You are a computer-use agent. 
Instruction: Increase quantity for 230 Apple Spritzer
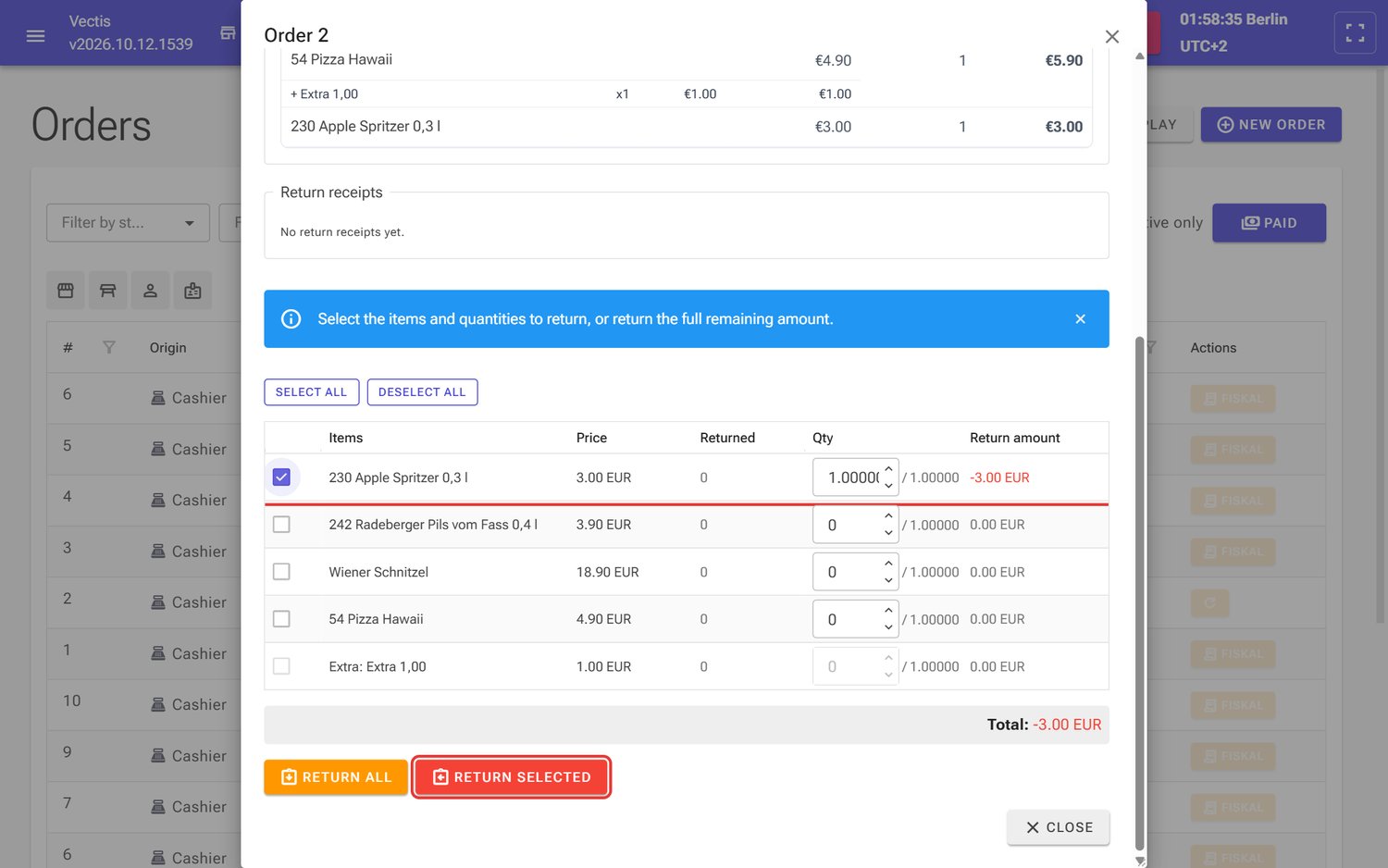(888, 469)
